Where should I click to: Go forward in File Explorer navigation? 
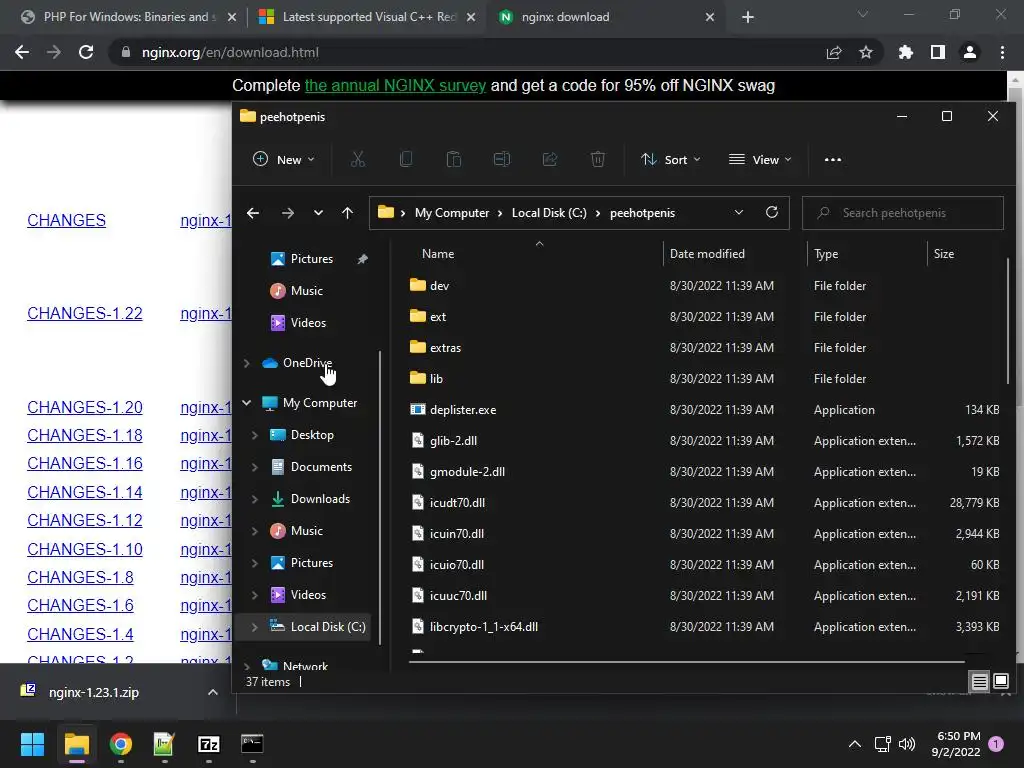point(287,213)
